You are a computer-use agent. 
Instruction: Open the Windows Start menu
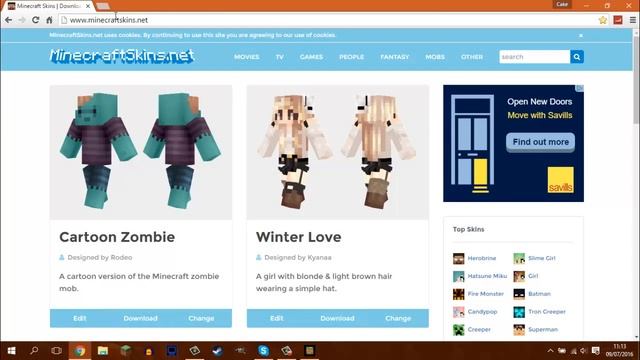coord(11,351)
